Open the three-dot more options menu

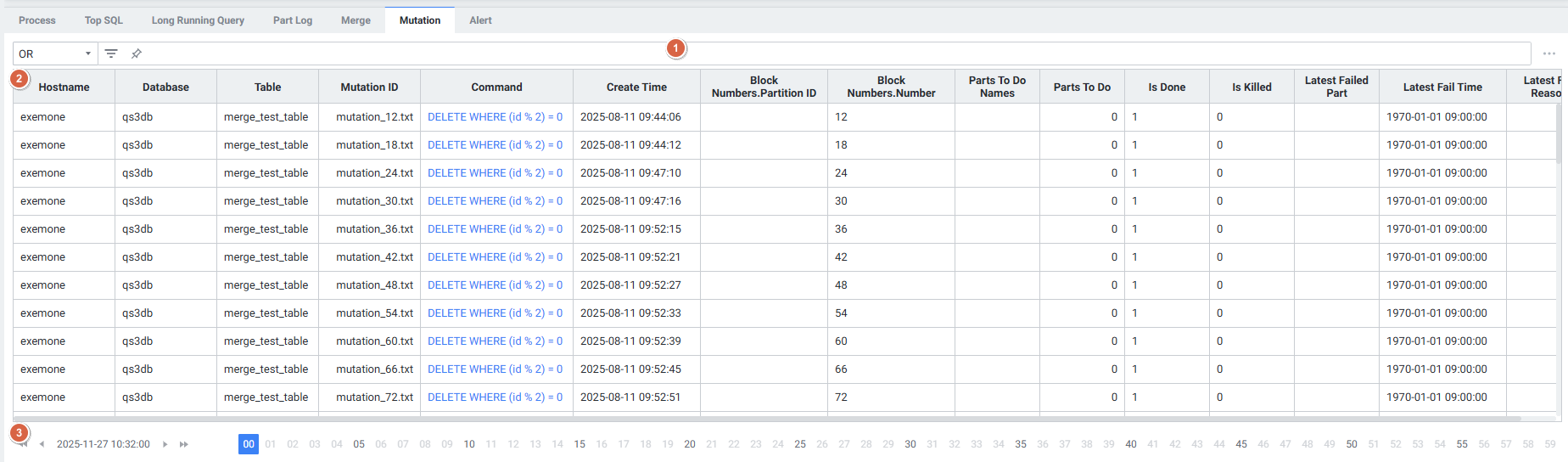[1548, 54]
